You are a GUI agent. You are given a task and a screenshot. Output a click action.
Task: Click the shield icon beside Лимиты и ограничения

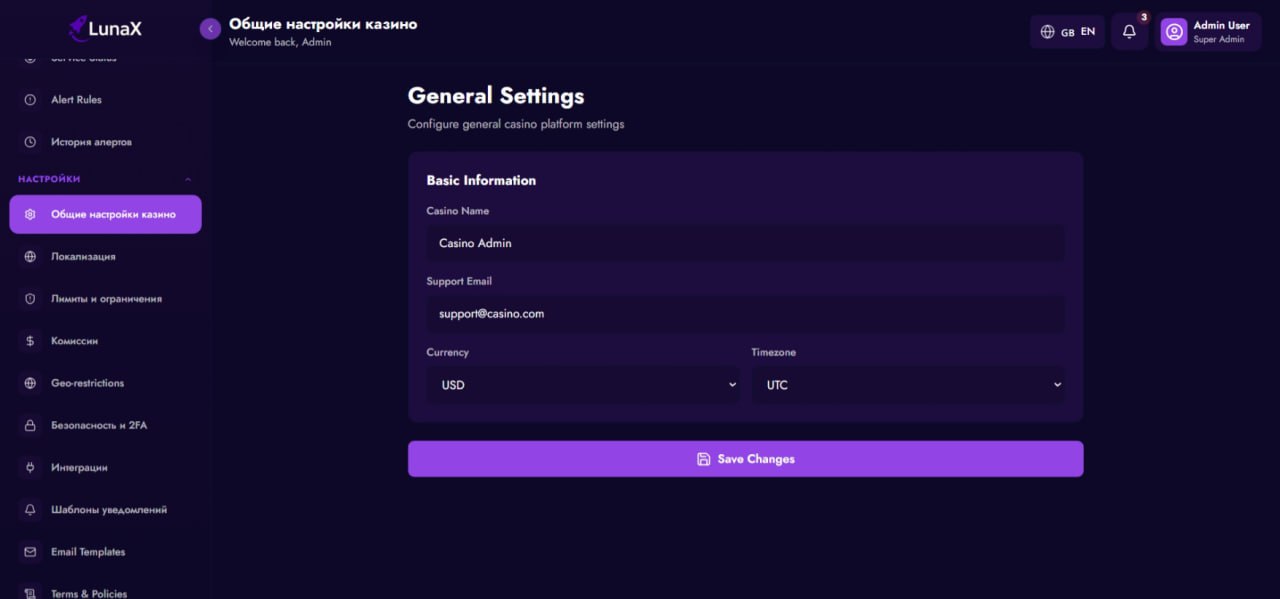[30, 299]
